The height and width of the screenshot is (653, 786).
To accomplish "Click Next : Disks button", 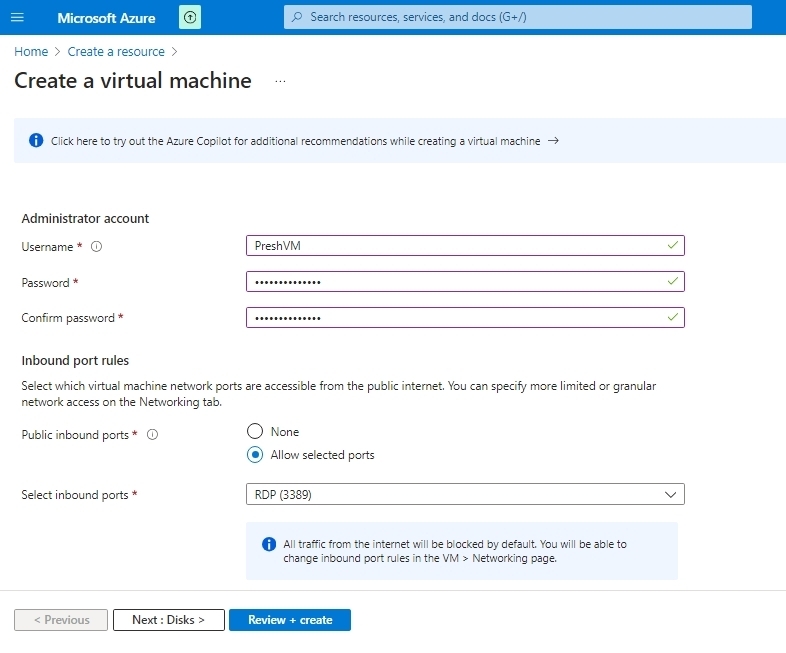I will 168,620.
